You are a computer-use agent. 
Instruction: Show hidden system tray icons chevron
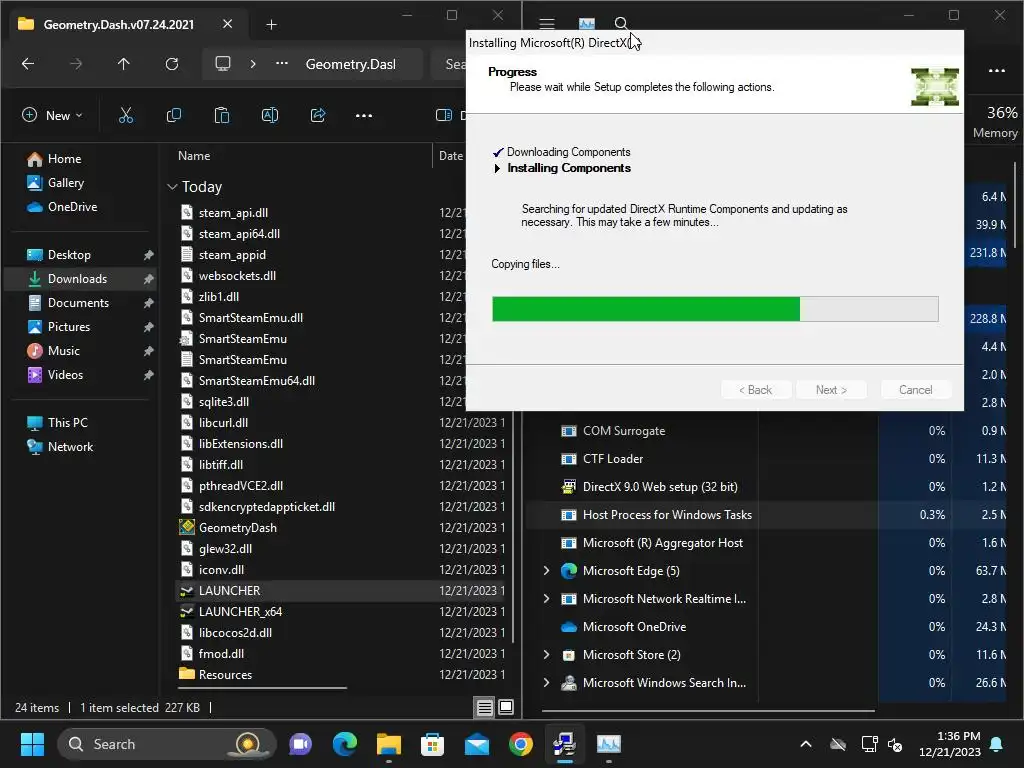point(806,744)
